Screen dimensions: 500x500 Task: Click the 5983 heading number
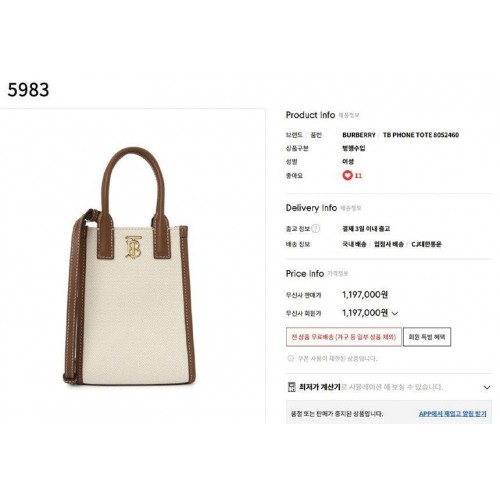pos(28,90)
